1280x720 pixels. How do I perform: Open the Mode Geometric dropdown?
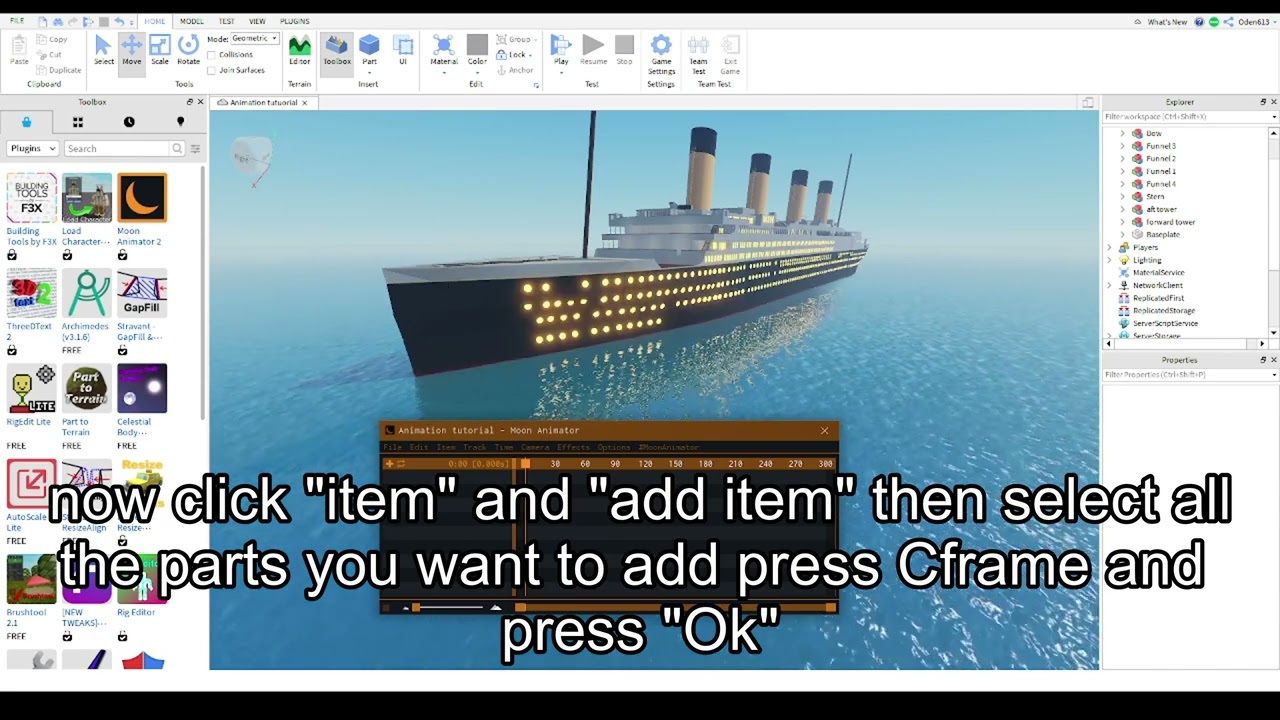(254, 39)
